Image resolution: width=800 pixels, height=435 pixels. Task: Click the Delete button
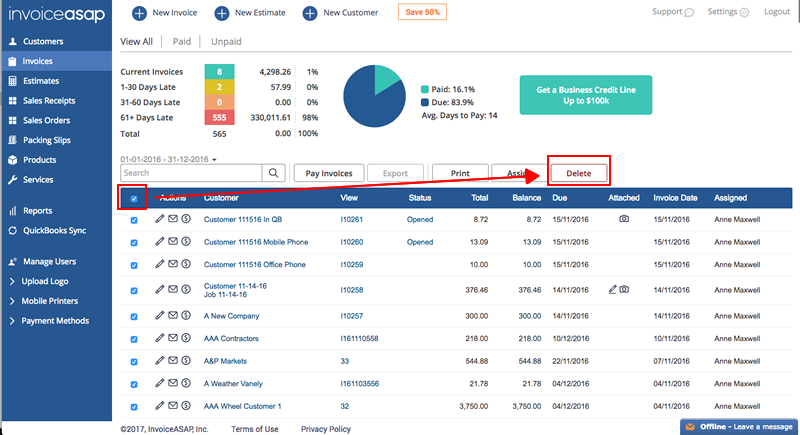click(579, 173)
